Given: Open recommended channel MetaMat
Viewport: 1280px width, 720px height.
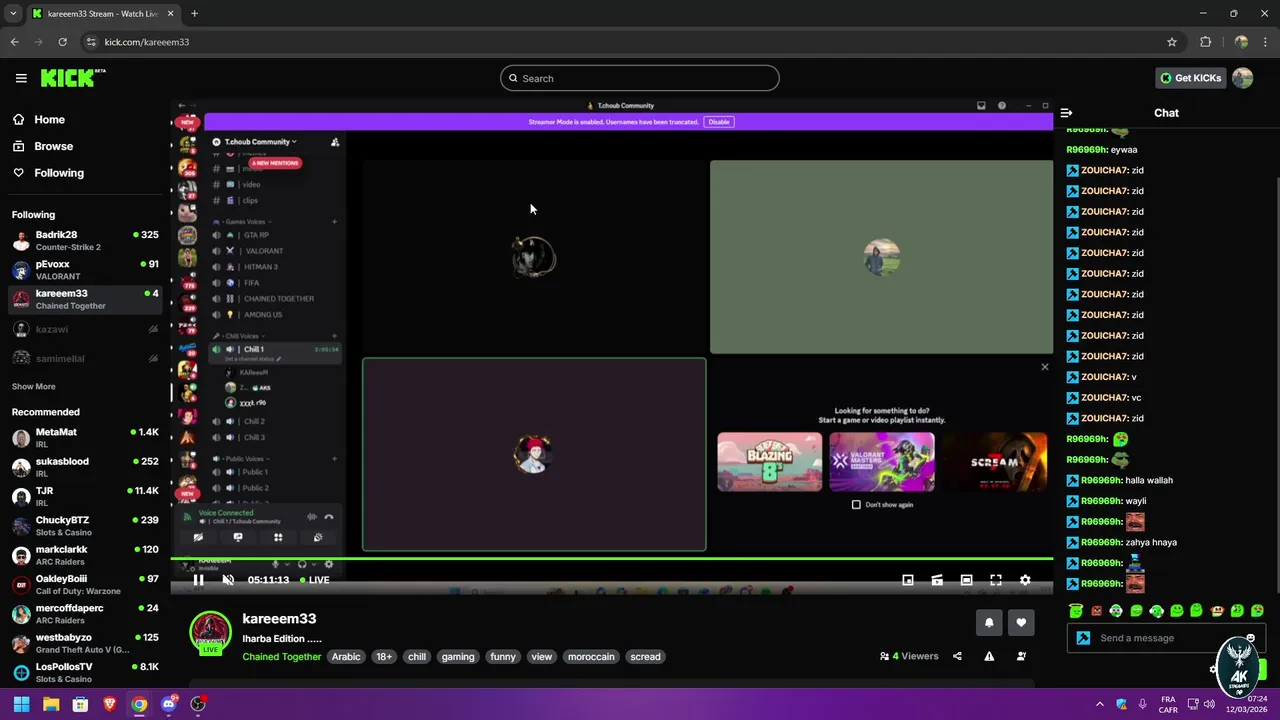Looking at the screenshot, I should (x=85, y=438).
